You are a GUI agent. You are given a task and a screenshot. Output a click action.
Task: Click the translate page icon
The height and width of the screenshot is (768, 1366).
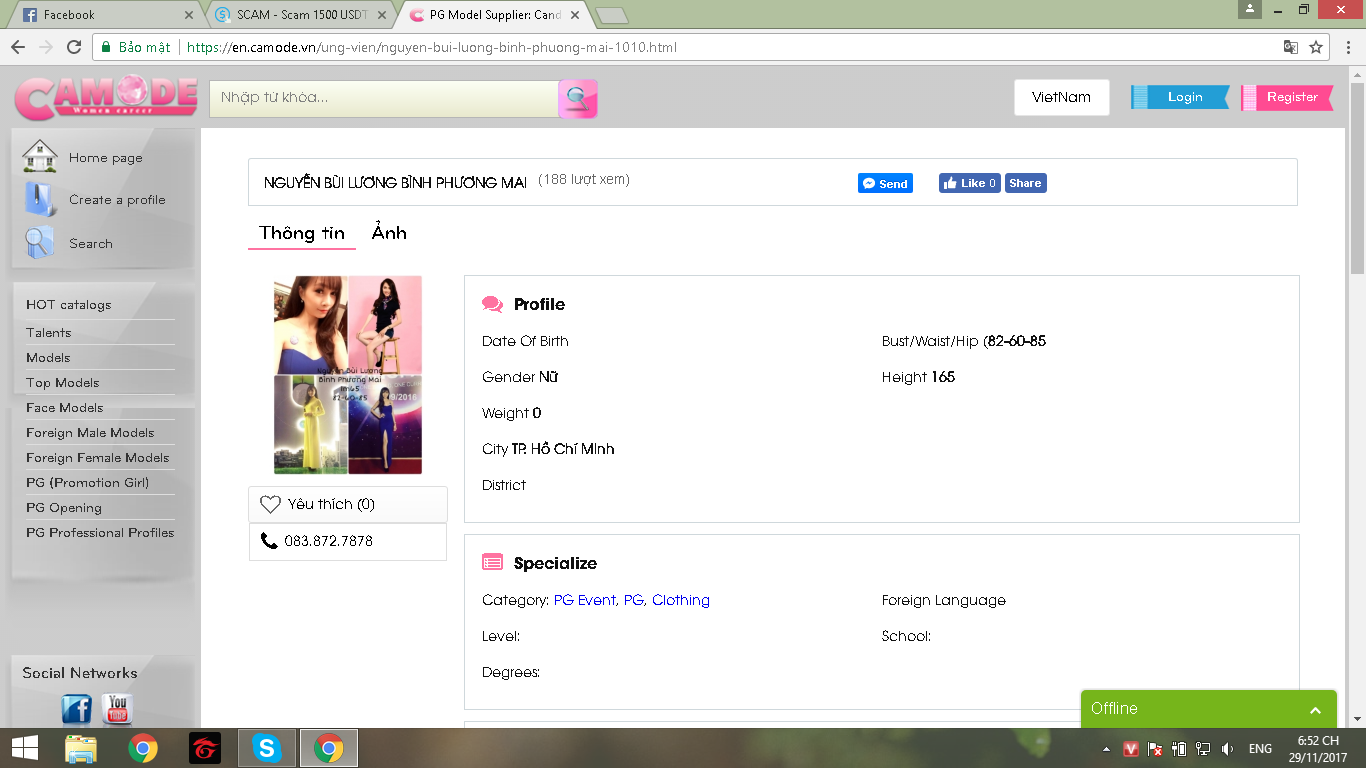pos(1291,47)
